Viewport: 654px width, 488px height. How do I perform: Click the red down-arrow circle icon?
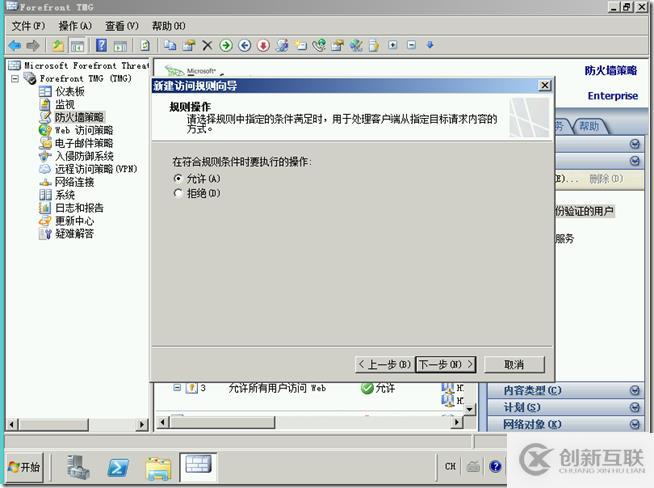(263, 45)
